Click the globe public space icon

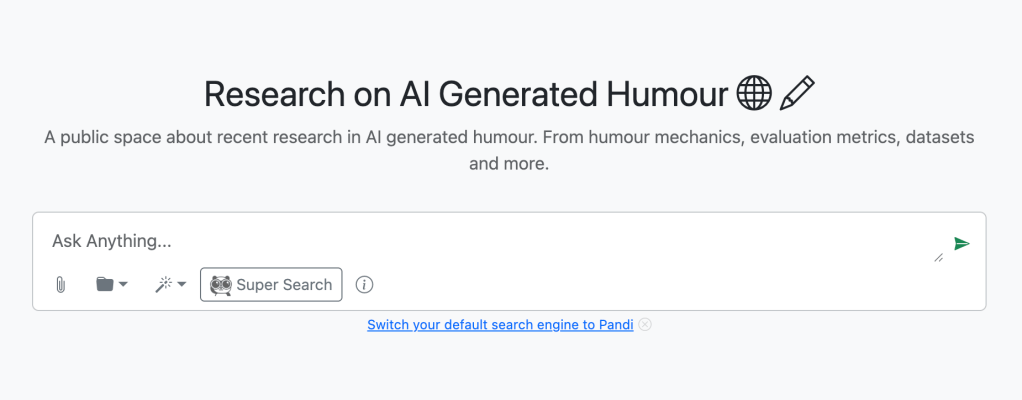point(754,94)
